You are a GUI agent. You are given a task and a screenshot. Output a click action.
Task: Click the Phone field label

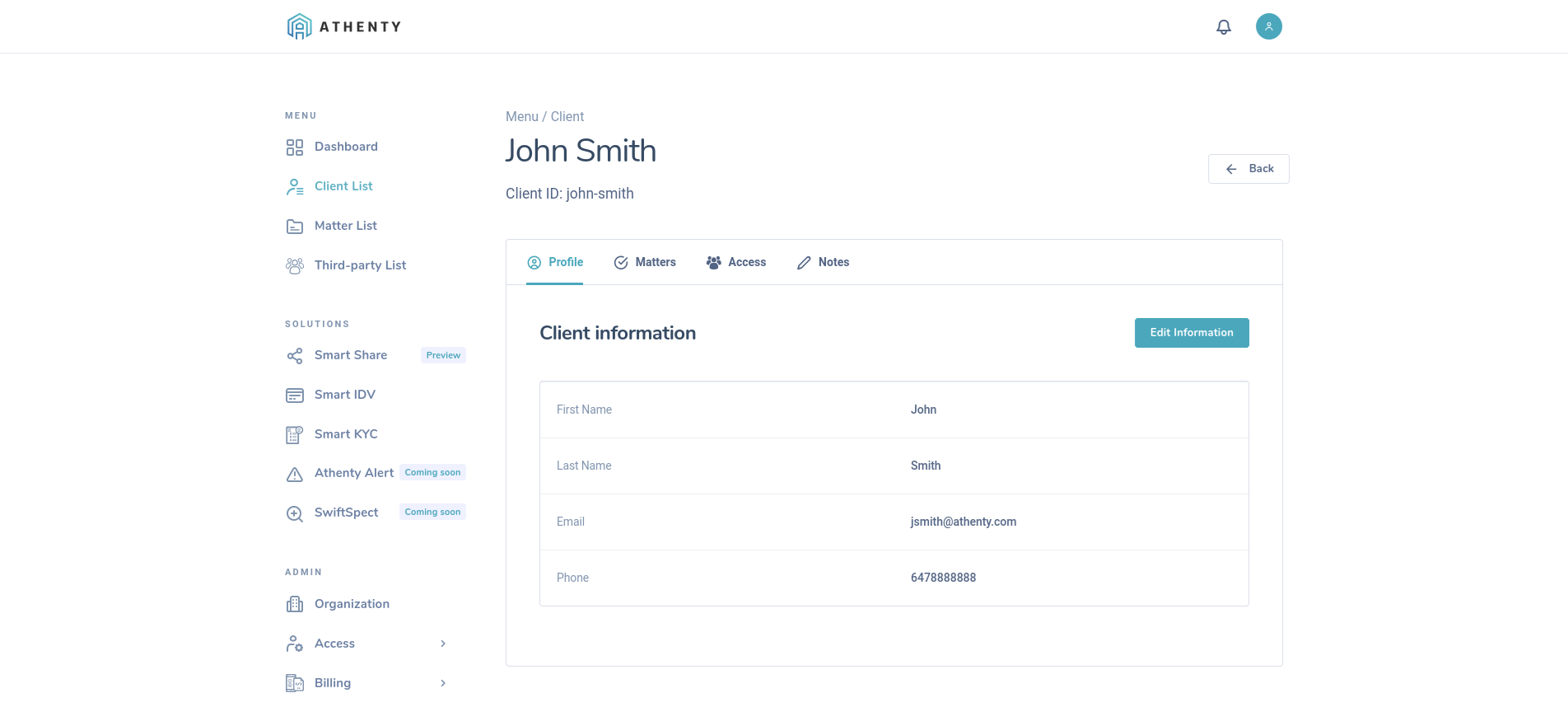tap(572, 578)
